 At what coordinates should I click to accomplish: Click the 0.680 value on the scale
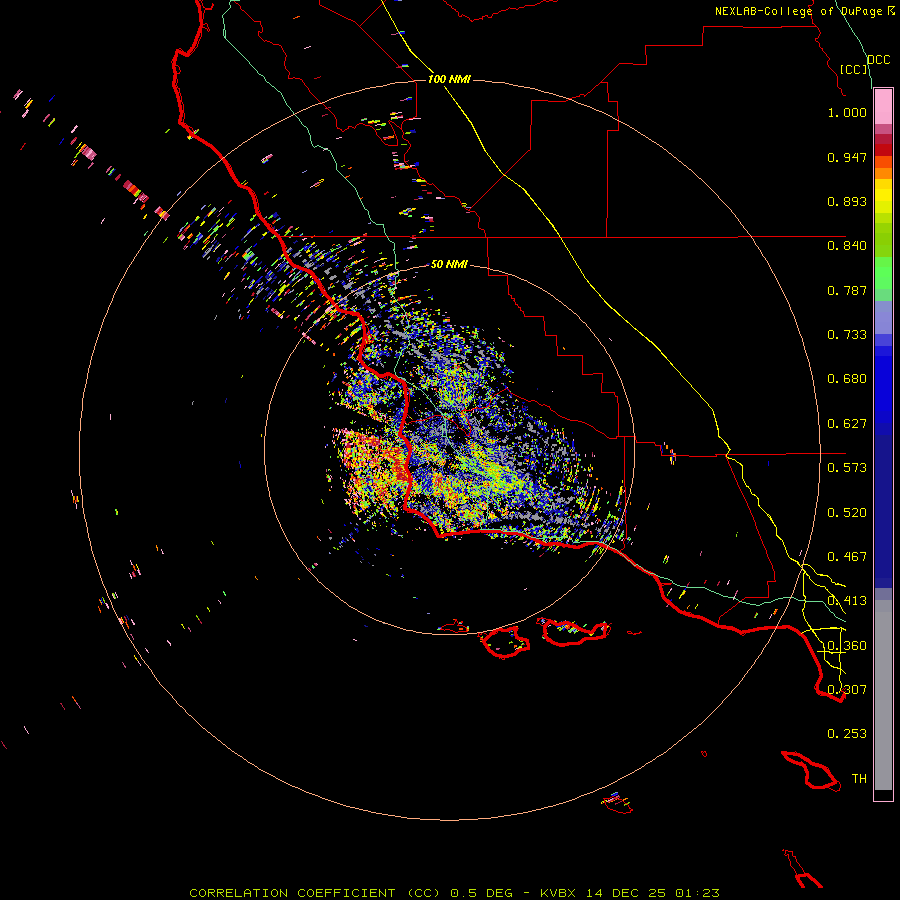coord(847,379)
